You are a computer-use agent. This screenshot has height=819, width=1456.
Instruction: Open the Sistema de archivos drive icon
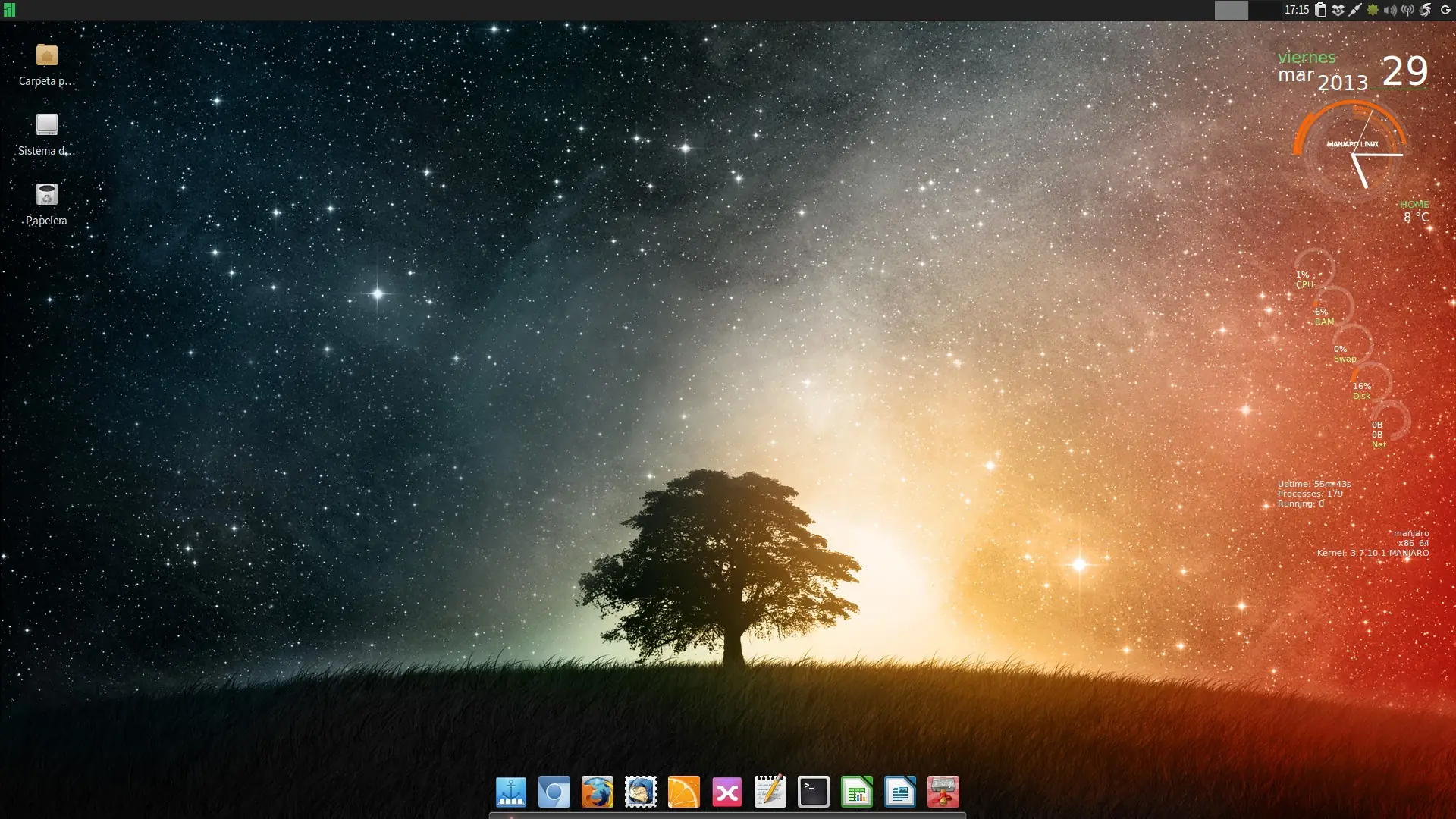click(x=46, y=125)
